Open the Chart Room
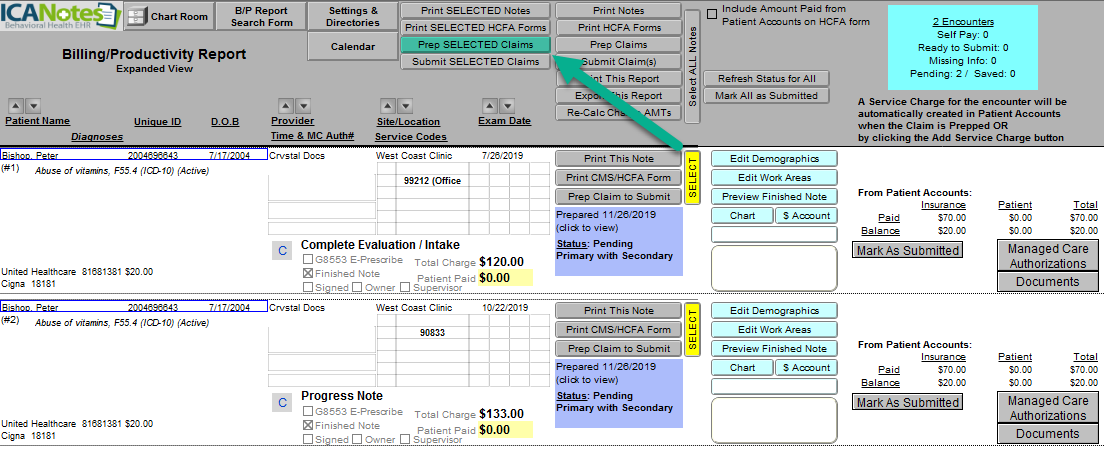The height and width of the screenshot is (449, 1104). coord(171,17)
